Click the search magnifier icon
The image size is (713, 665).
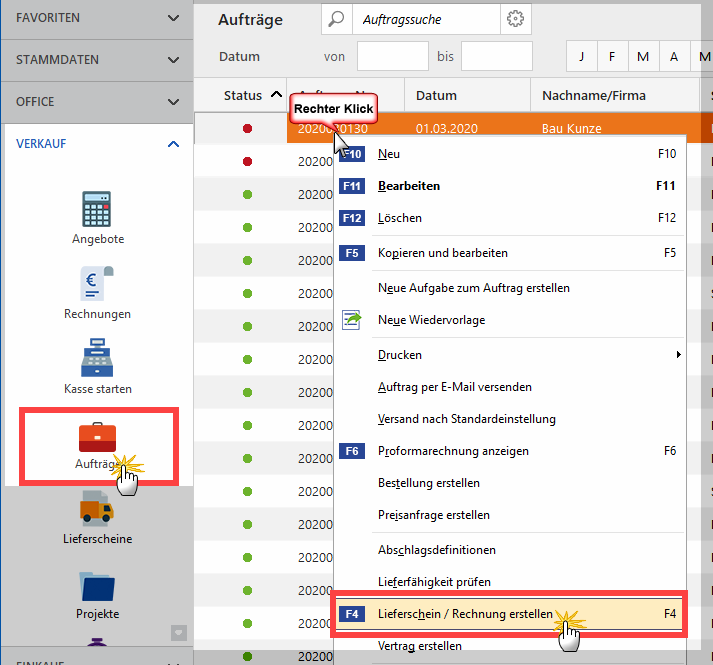337,19
